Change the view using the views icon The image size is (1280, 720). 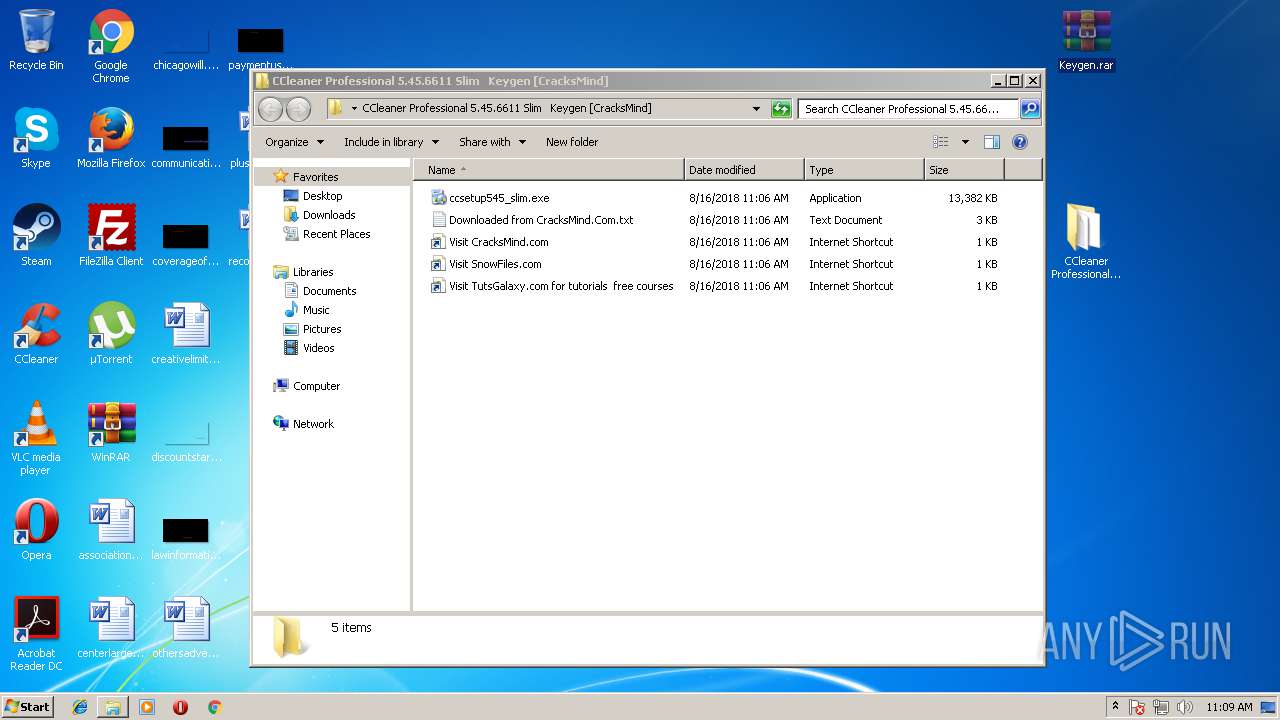941,142
